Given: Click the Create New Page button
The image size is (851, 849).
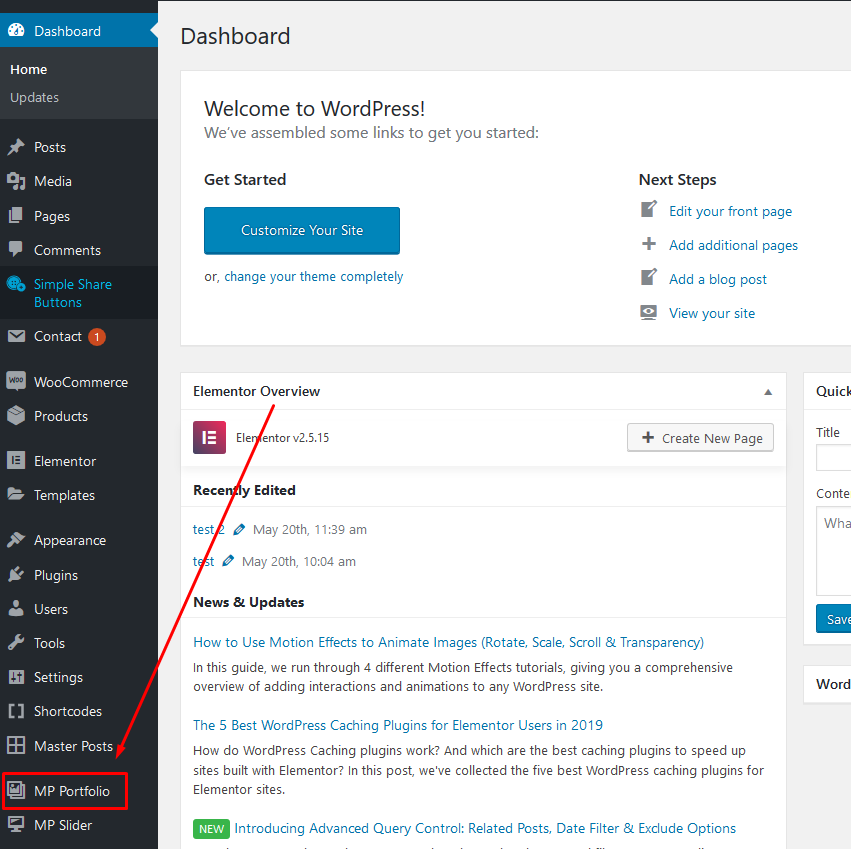Looking at the screenshot, I should pos(700,438).
